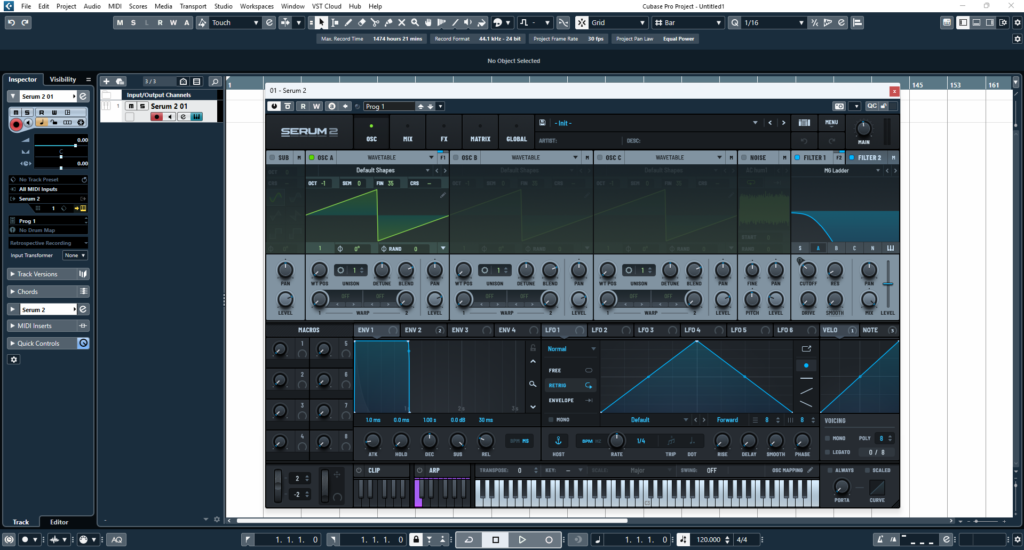
Task: Click the LFO RETRIG mode button
Action: coord(570,385)
